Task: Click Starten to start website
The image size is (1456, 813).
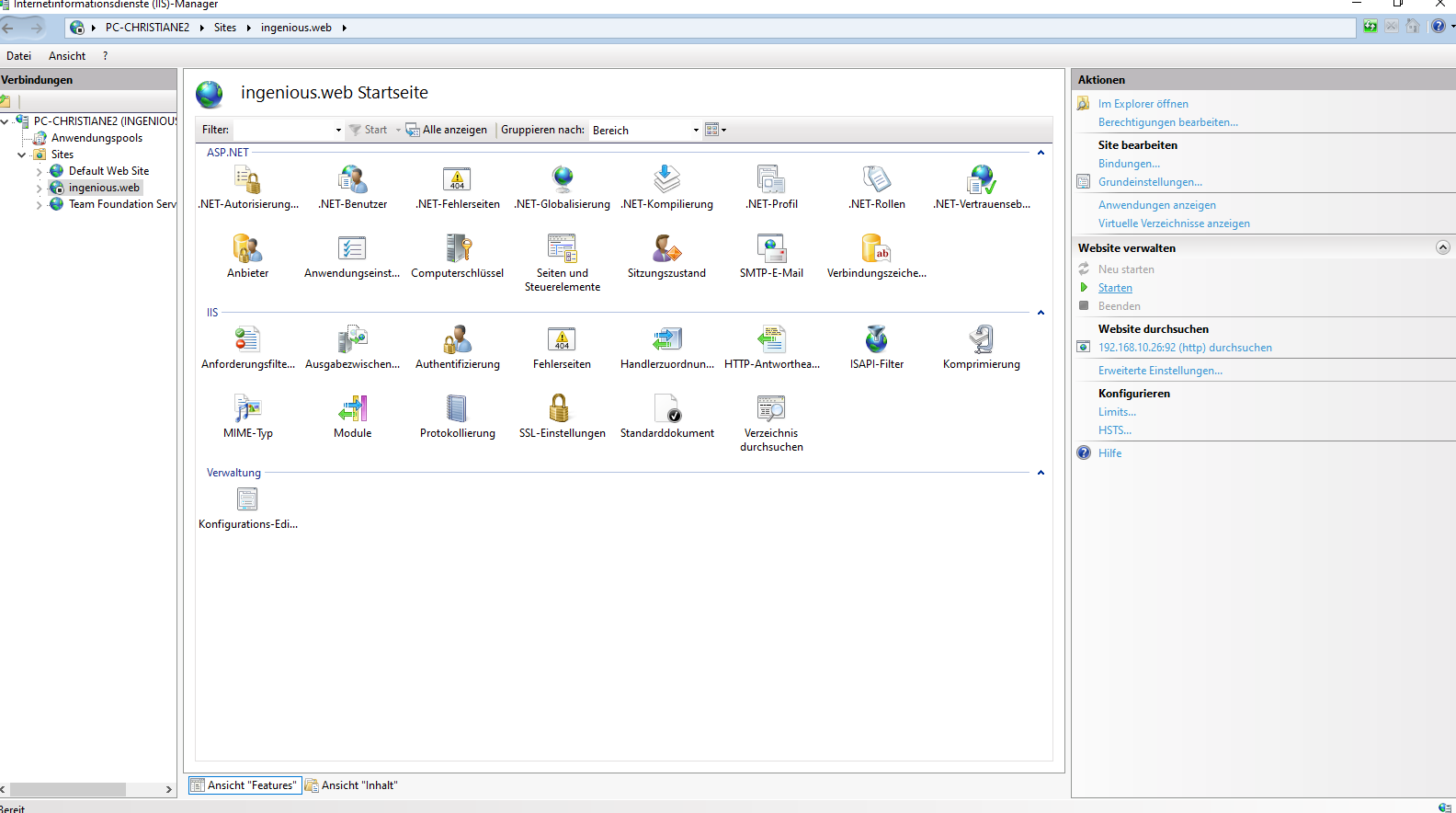Action: [1115, 288]
